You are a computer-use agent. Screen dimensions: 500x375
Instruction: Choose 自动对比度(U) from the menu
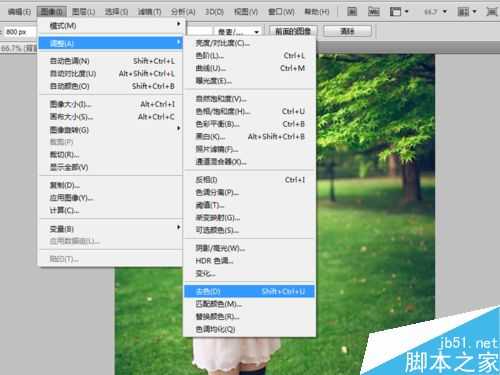(x=110, y=73)
